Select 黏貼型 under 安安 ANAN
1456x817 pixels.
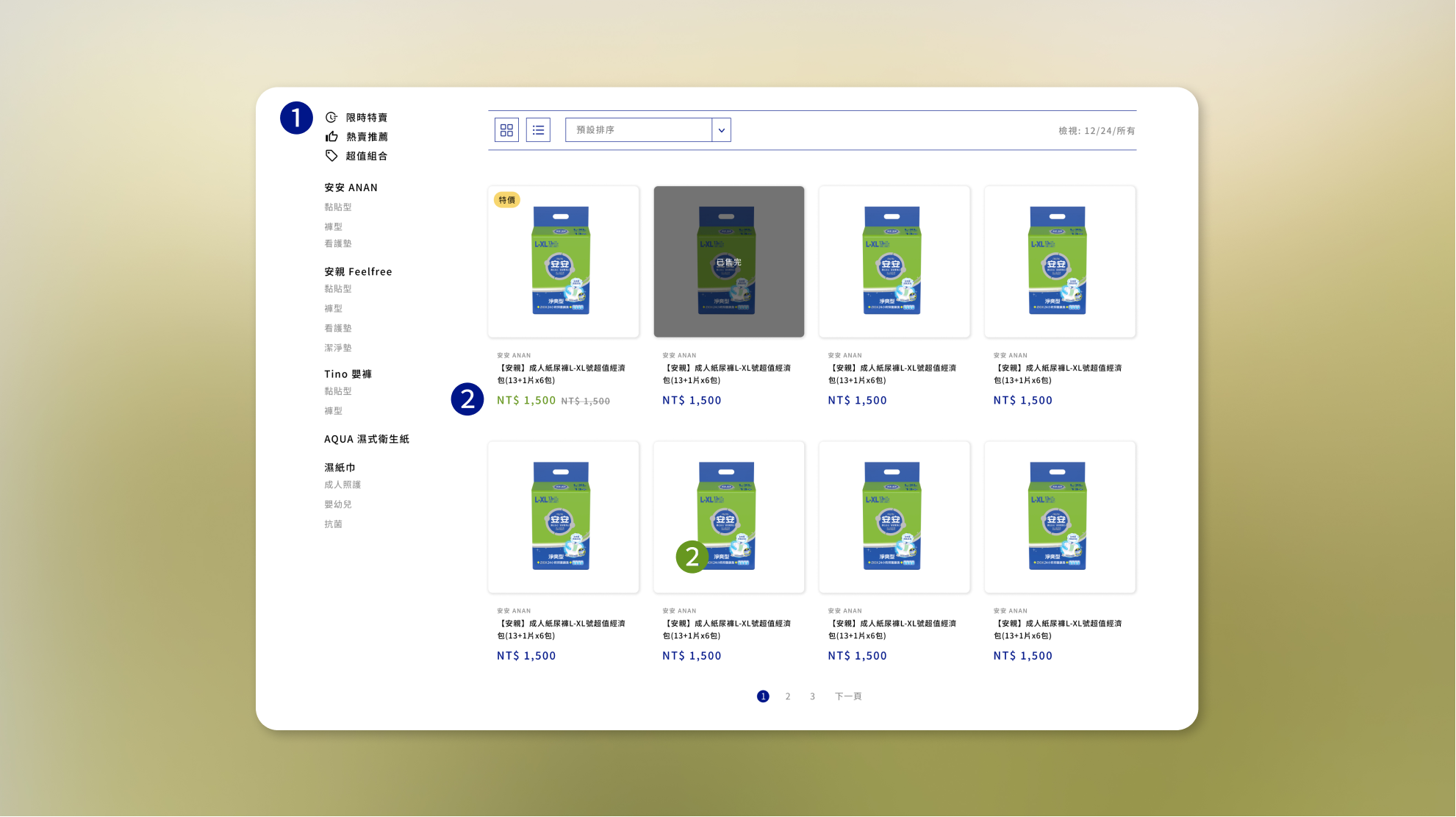(x=338, y=207)
